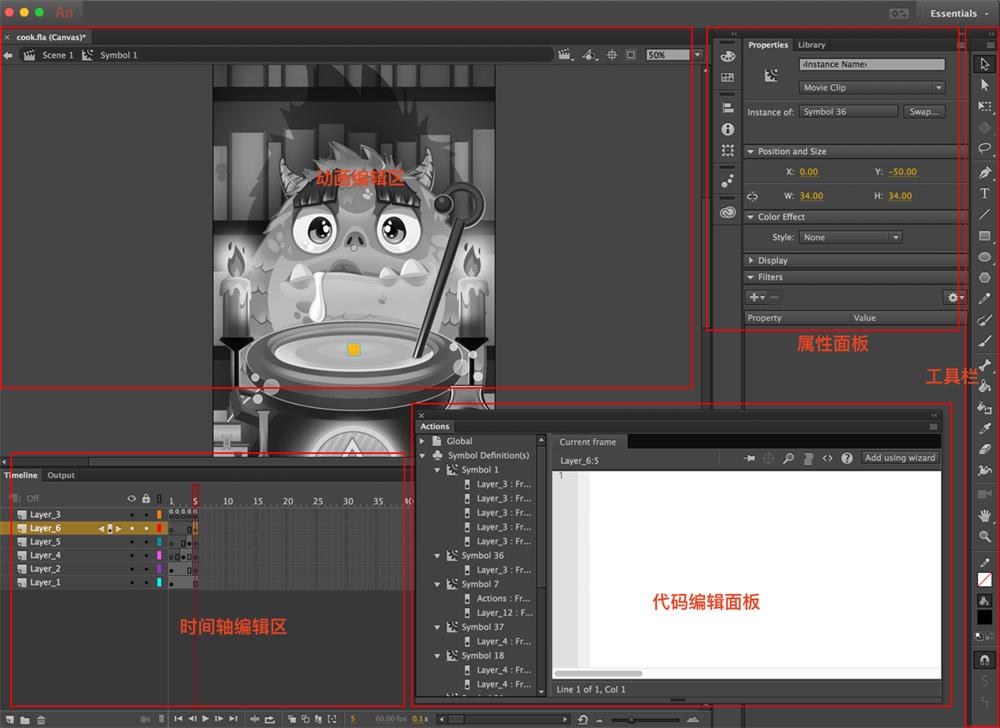The image size is (1000, 728).
Task: Choose the Zoom magnifier tool
Action: (984, 537)
